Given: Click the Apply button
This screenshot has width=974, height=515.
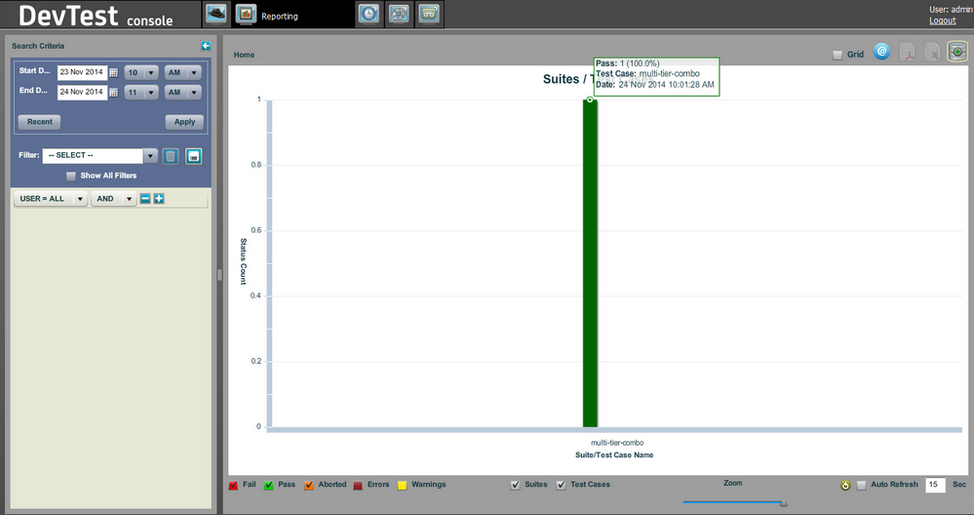Looking at the screenshot, I should tap(184, 122).
